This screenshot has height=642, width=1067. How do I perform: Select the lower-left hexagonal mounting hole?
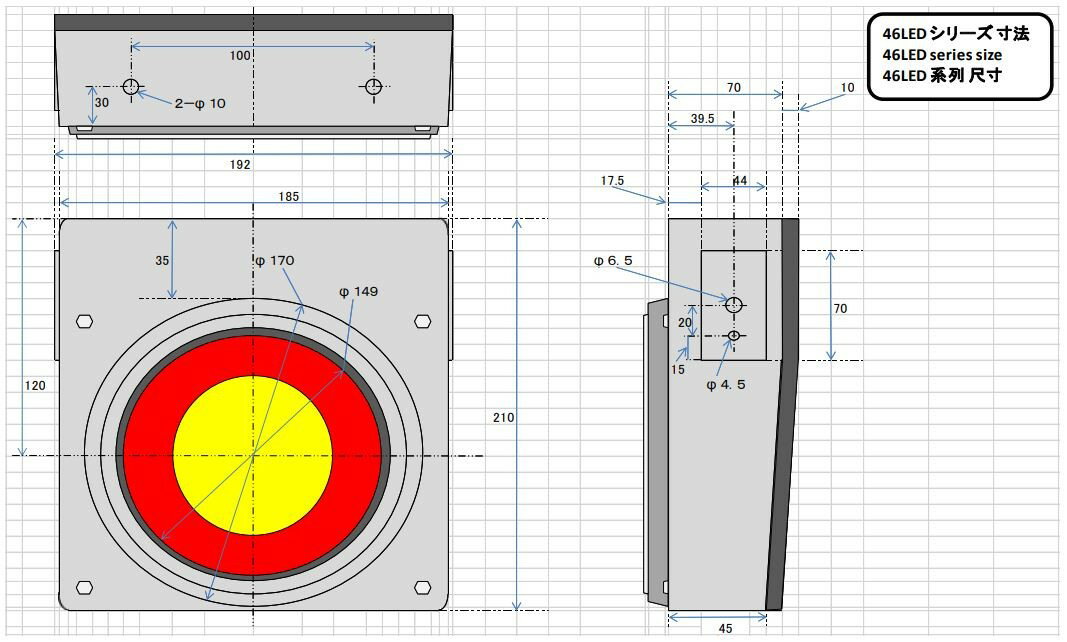(84, 587)
